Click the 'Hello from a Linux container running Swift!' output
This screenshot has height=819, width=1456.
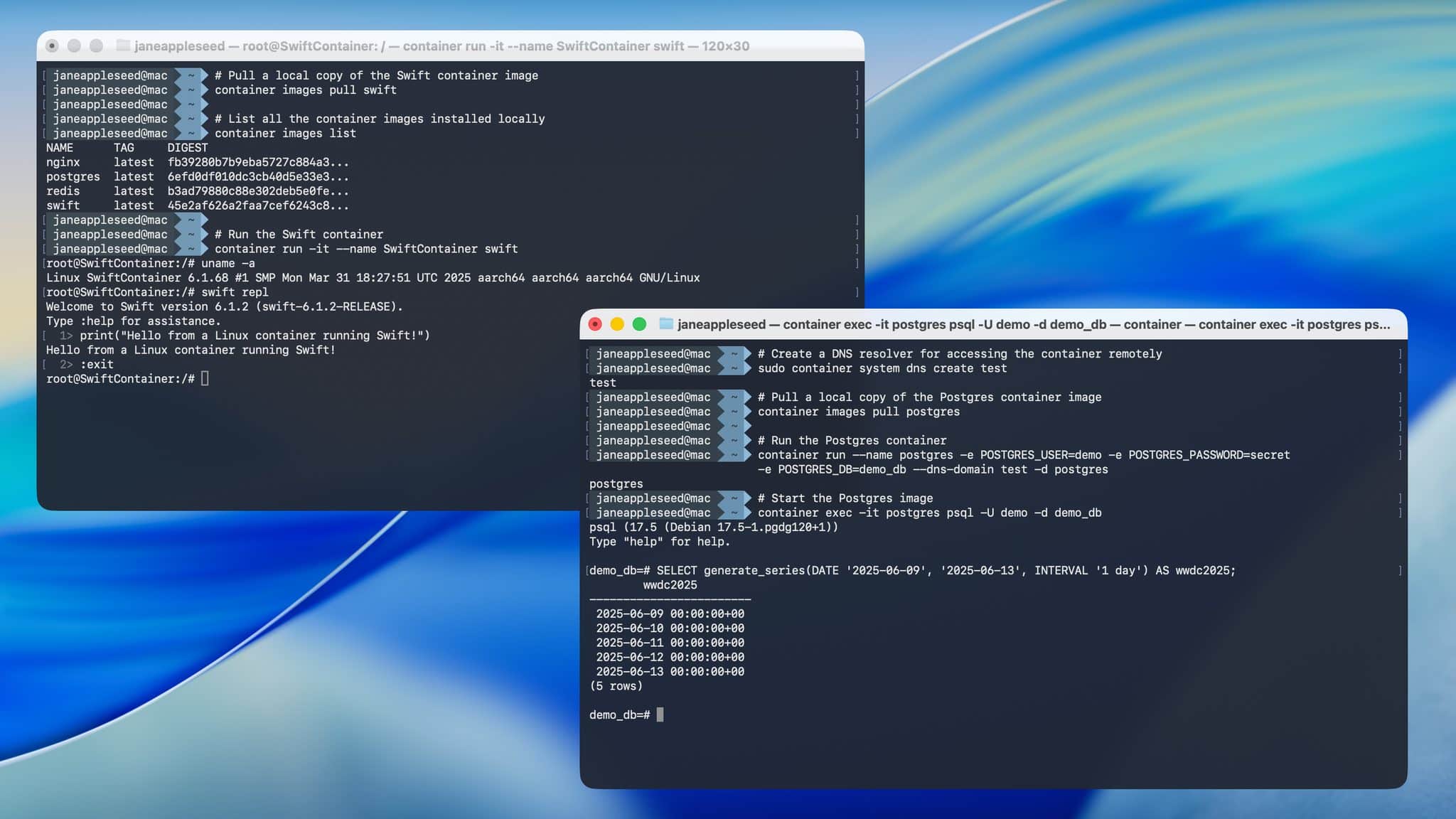point(190,350)
